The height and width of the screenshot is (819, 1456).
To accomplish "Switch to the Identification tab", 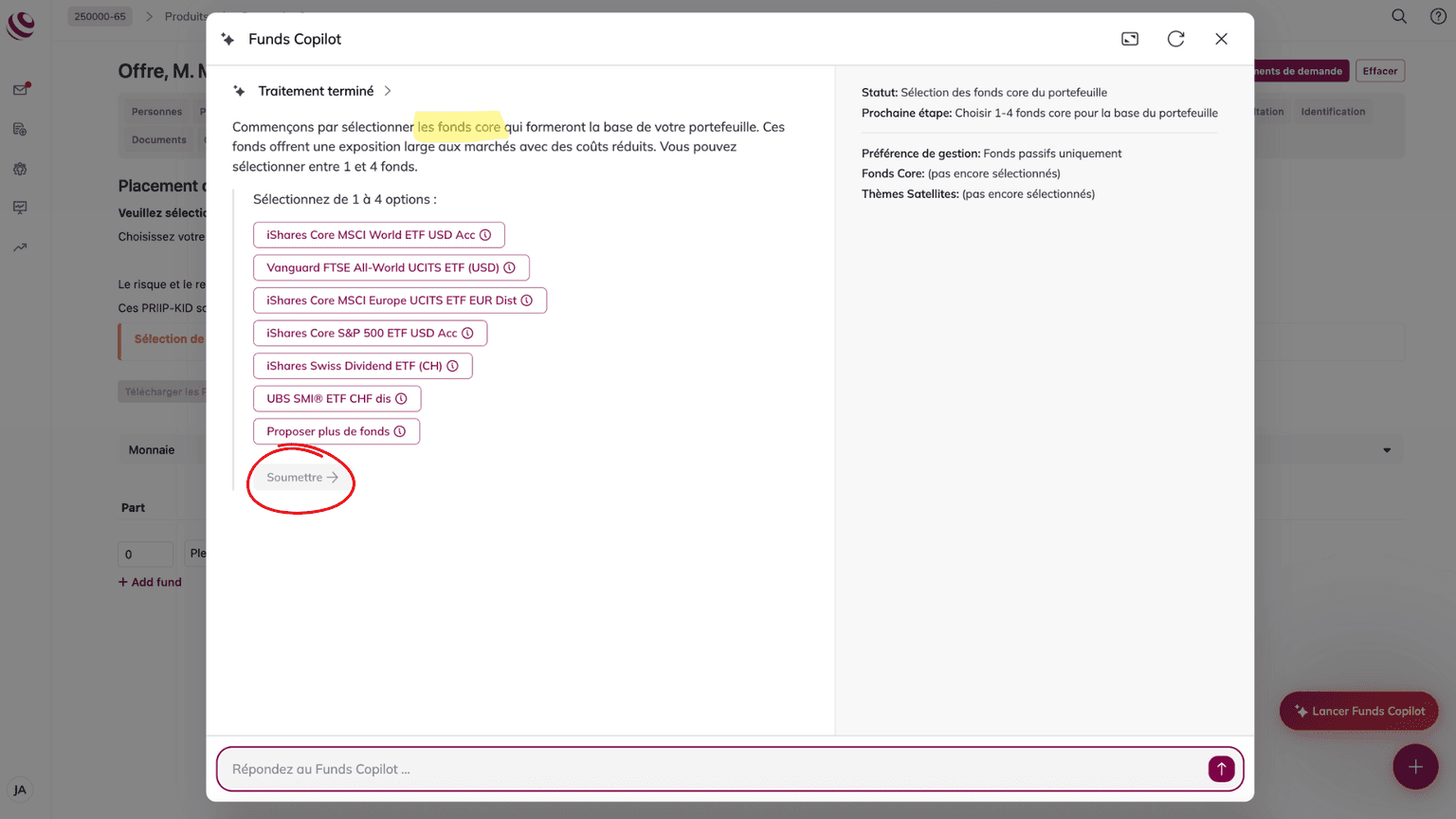I will 1332,112.
